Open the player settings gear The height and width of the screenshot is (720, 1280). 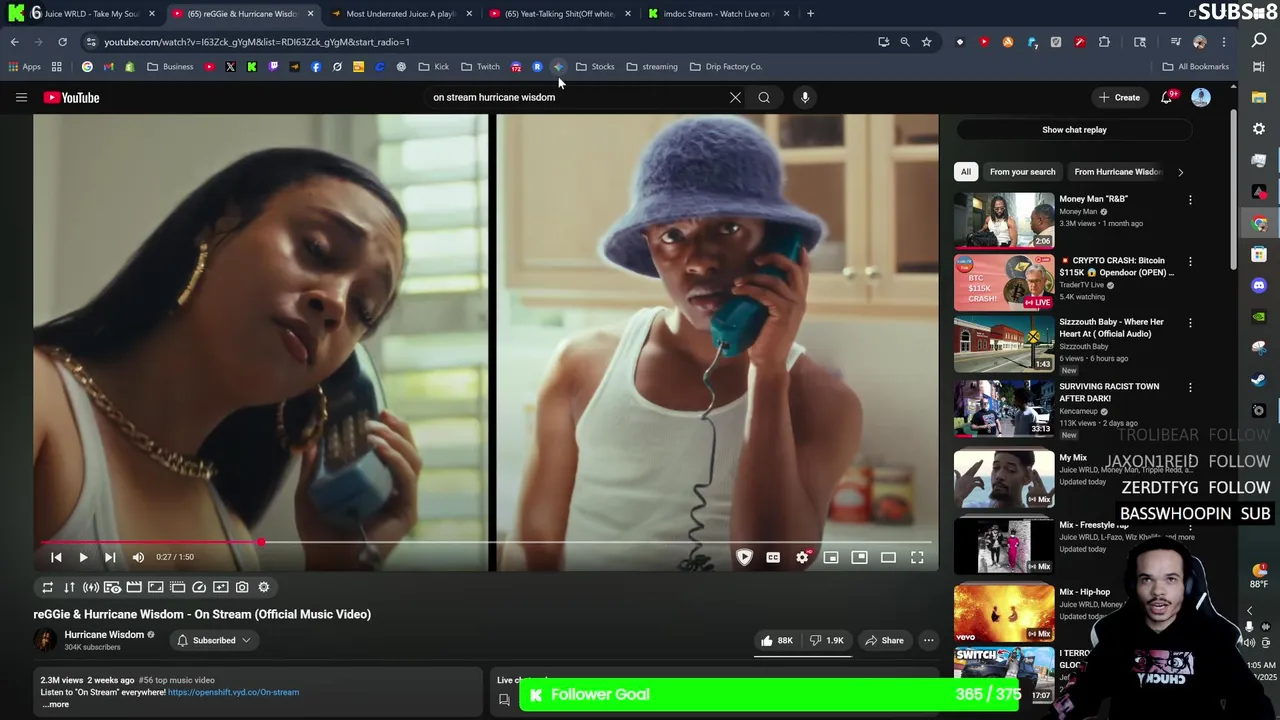tap(802, 557)
